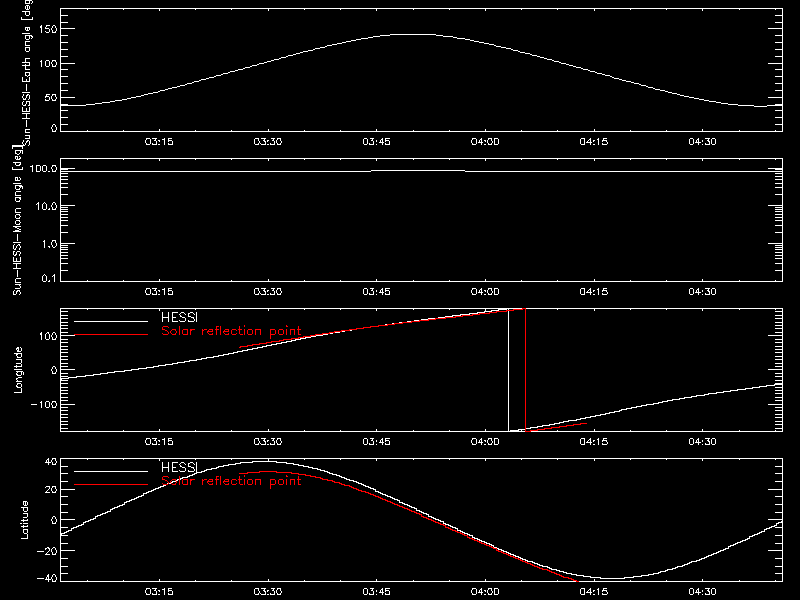Image resolution: width=800 pixels, height=600 pixels.
Task: Click 04:15 time label under Latitude plot
Action: coord(594,591)
